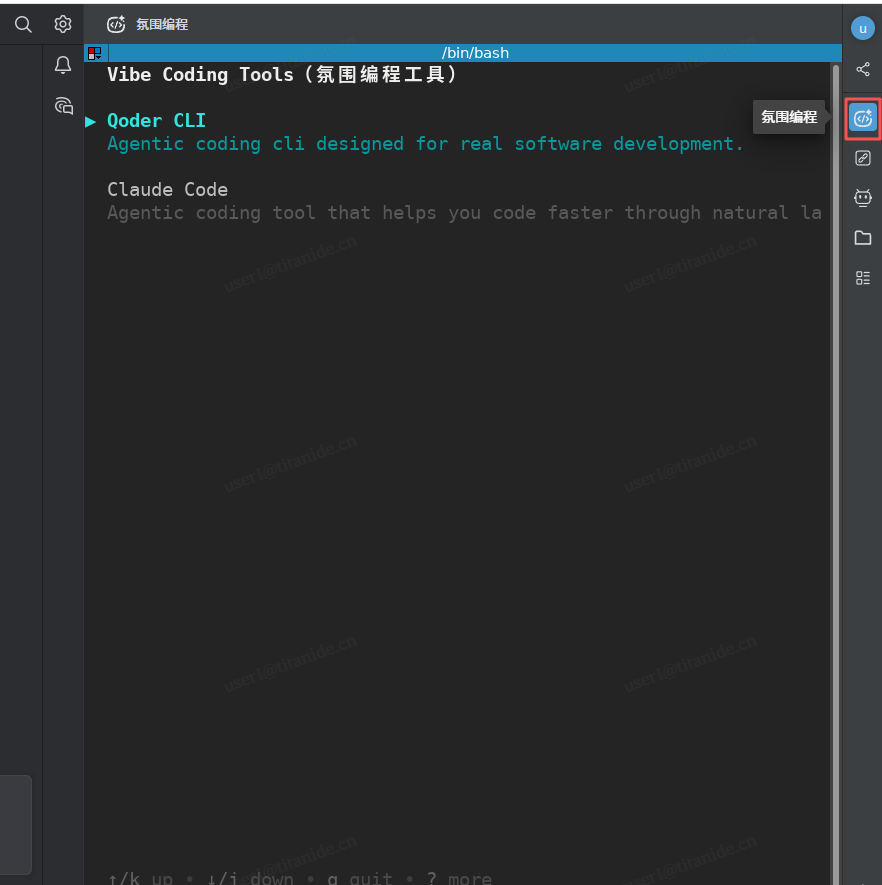Click the Qoder CLI description line

[425, 144]
